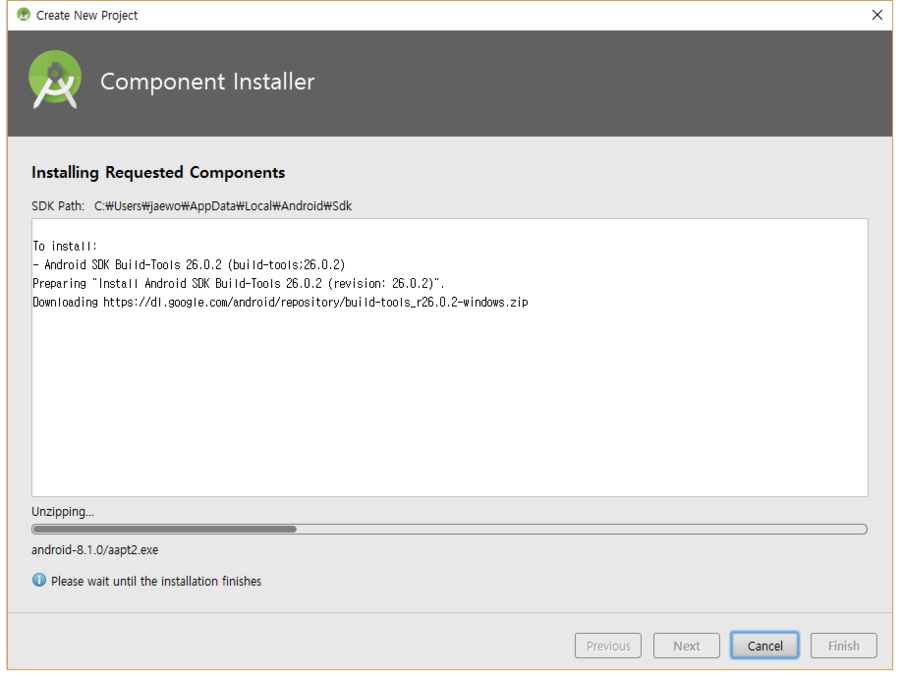
Task: Click the Cancel button
Action: click(x=765, y=646)
